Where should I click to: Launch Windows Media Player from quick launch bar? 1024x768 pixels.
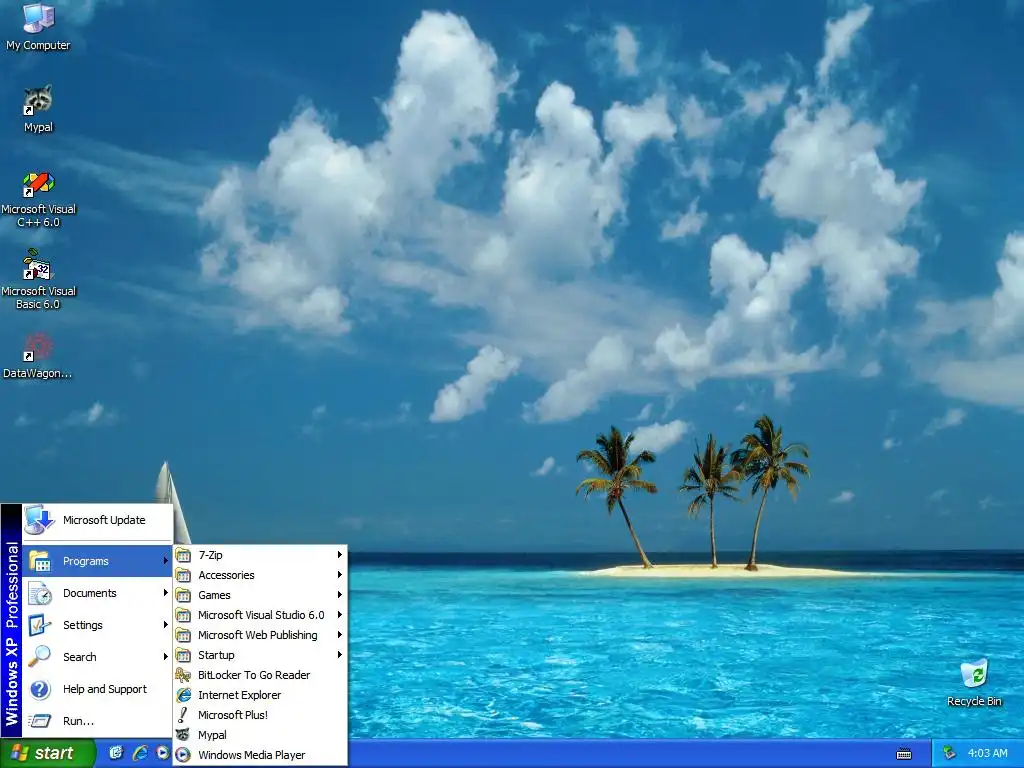point(162,753)
